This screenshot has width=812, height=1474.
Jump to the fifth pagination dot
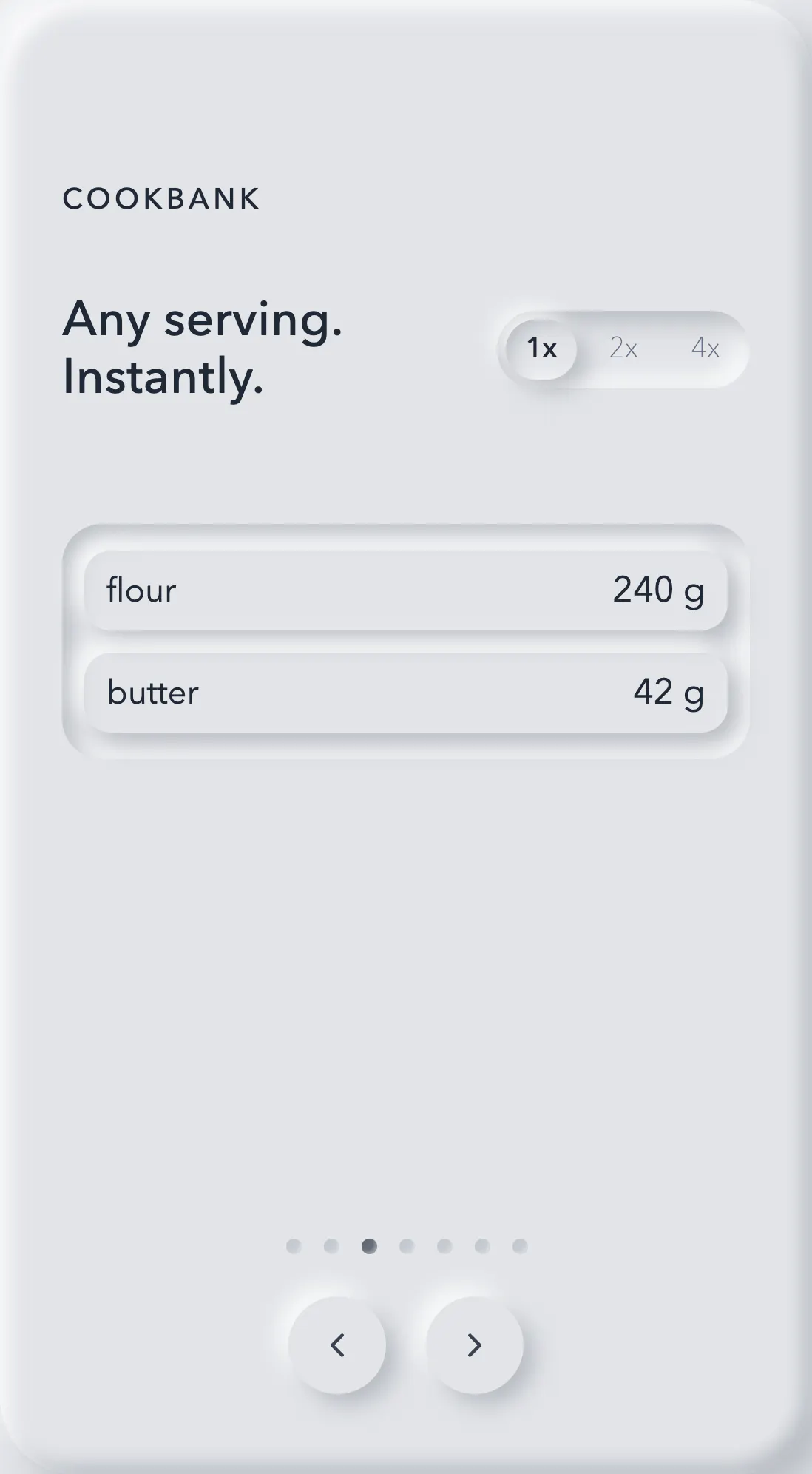(x=444, y=1246)
